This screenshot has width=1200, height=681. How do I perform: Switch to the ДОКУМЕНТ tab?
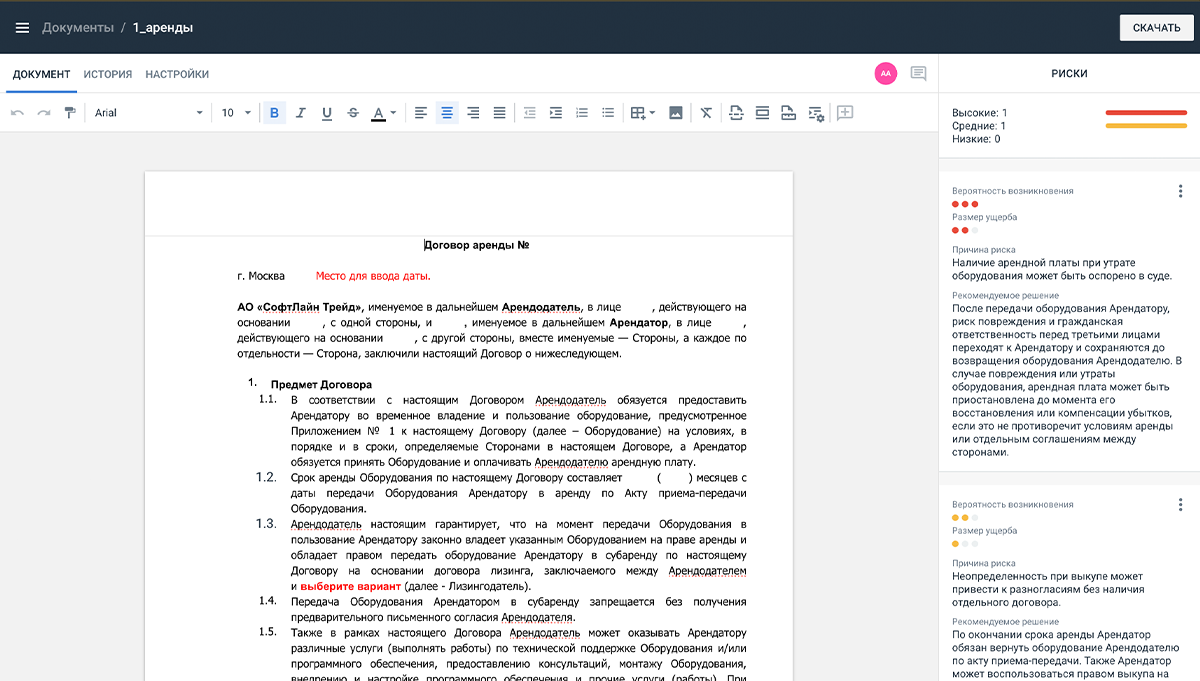(x=42, y=74)
